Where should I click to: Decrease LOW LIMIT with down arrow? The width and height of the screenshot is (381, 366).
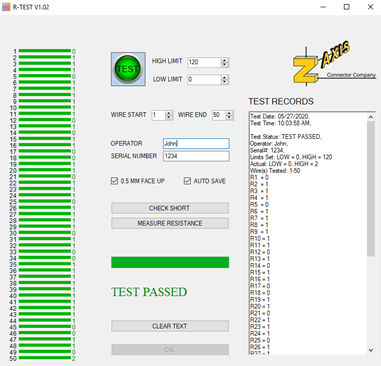[225, 82]
